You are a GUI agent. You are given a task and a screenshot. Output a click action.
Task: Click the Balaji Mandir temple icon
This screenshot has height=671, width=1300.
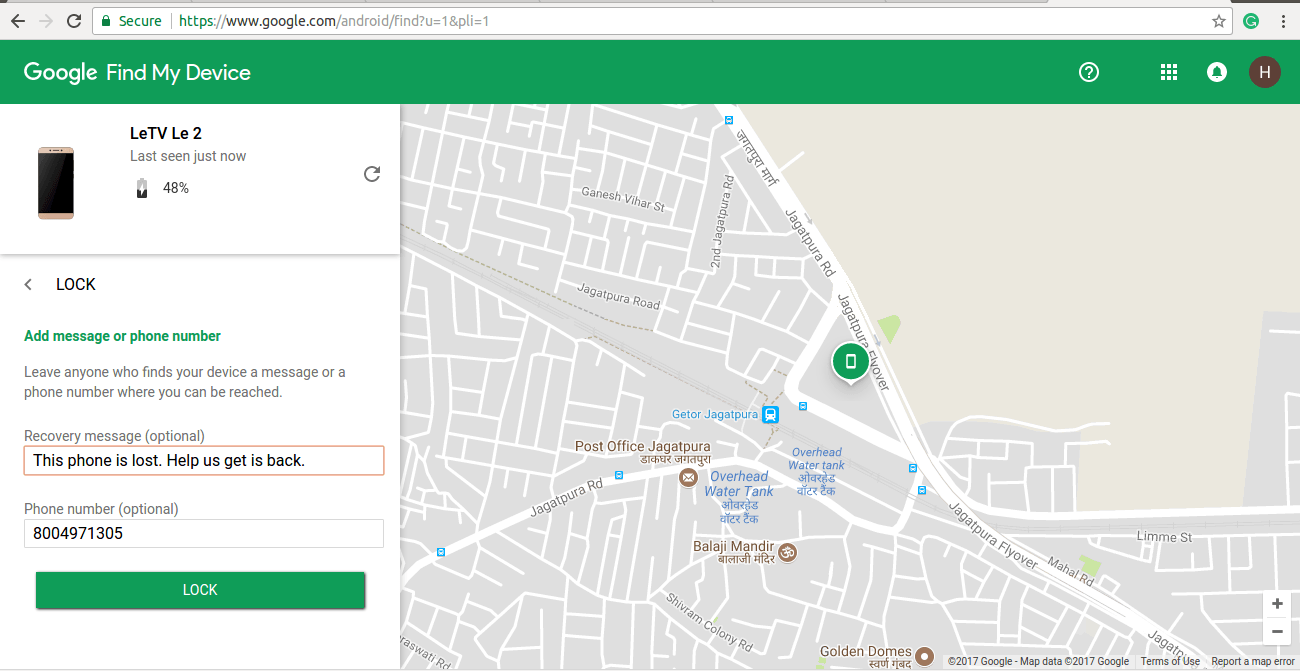[x=787, y=552]
